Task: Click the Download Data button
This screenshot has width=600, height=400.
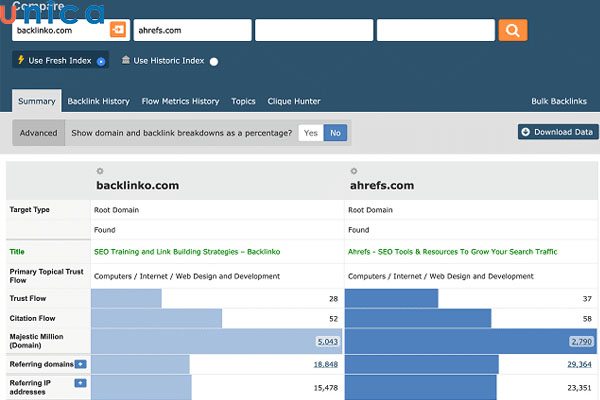Action: pyautogui.click(x=558, y=132)
